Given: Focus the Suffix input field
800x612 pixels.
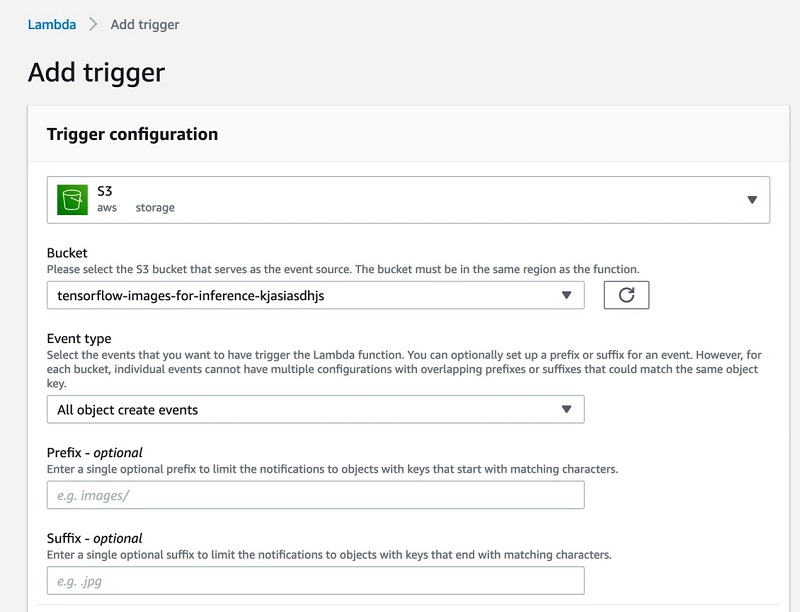Looking at the screenshot, I should 315,581.
